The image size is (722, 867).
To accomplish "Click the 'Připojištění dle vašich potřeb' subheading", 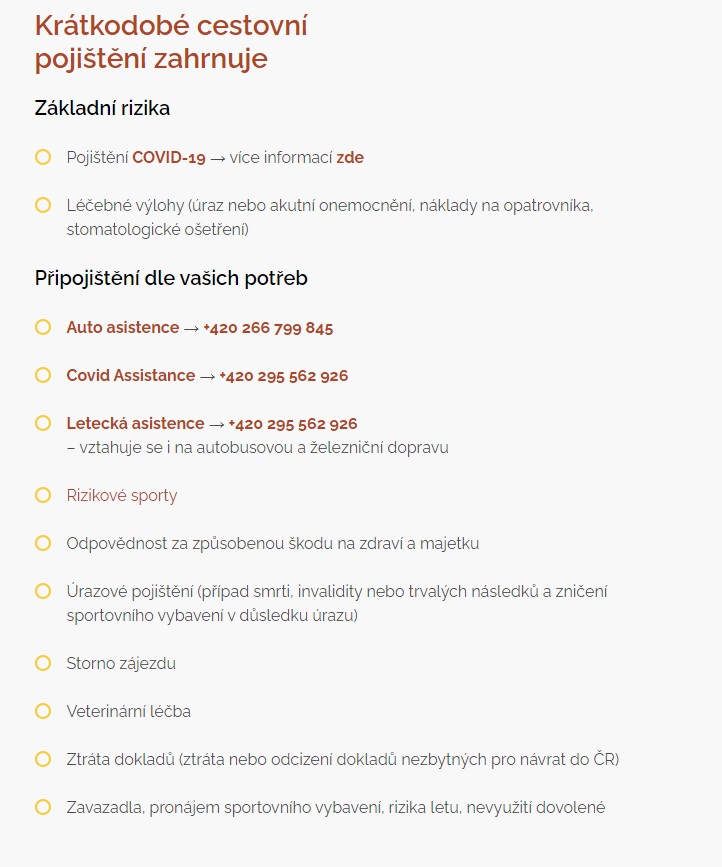I will pos(171,278).
